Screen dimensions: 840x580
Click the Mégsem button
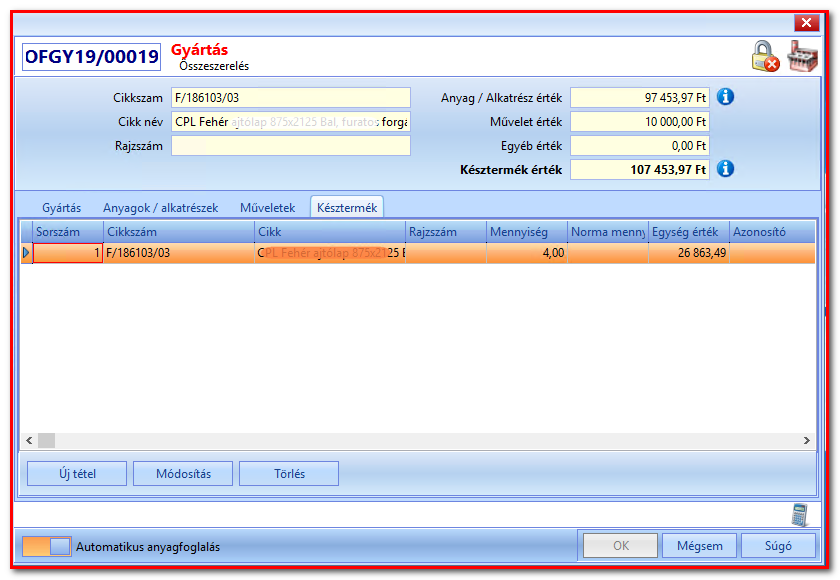(700, 546)
